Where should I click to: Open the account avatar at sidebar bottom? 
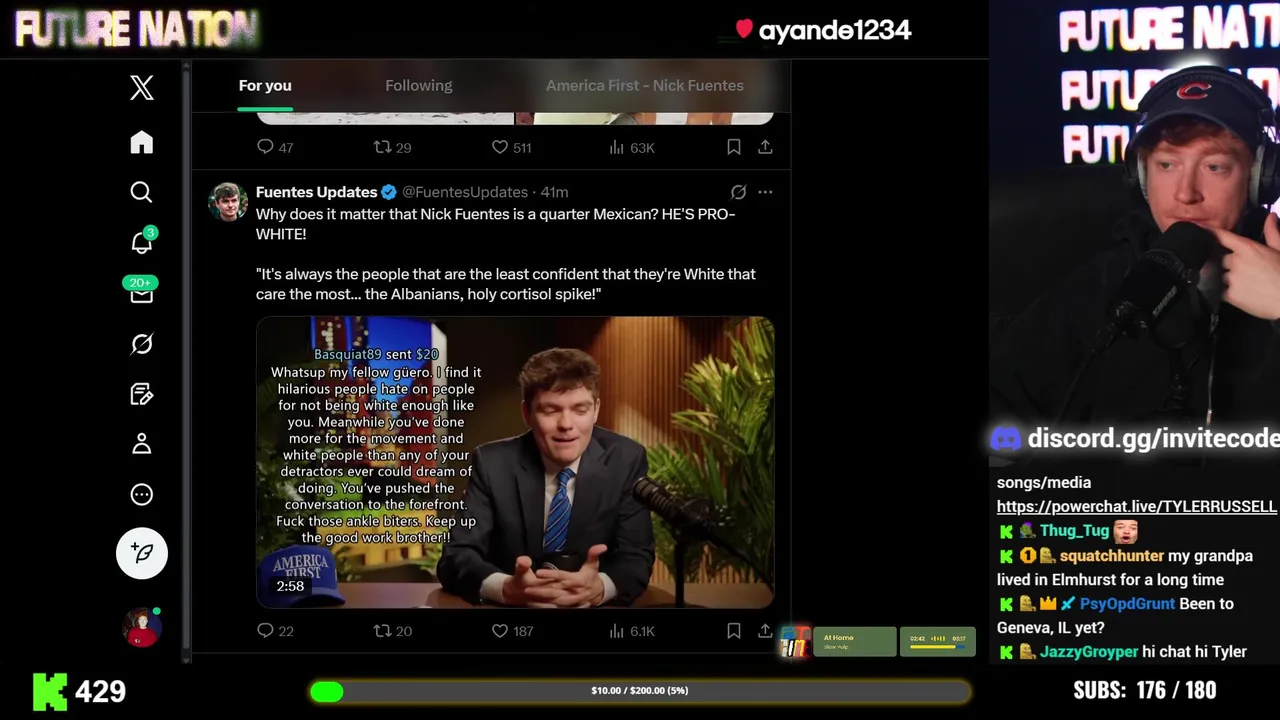(141, 627)
